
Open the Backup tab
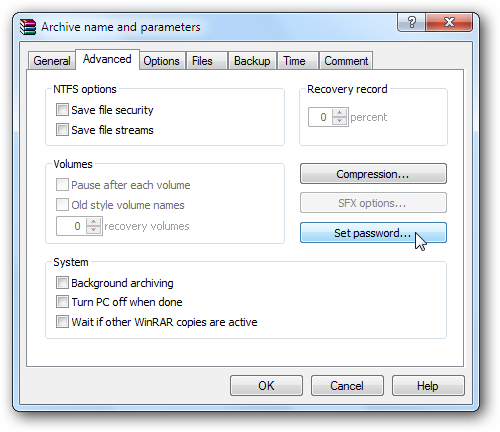(x=252, y=61)
